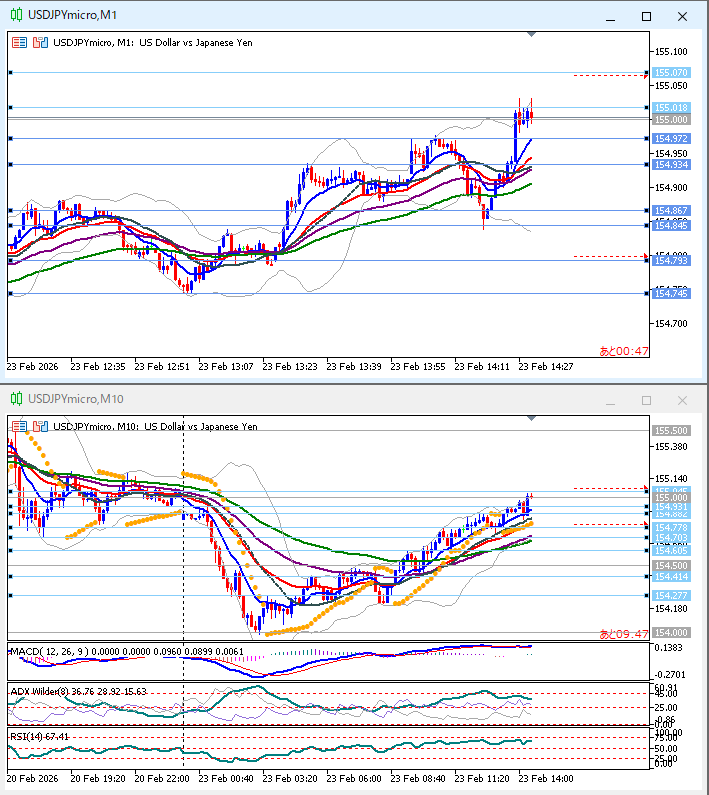
Task: Close the USDJPYmicro,M10 chart window
Action: pyautogui.click(x=683, y=401)
